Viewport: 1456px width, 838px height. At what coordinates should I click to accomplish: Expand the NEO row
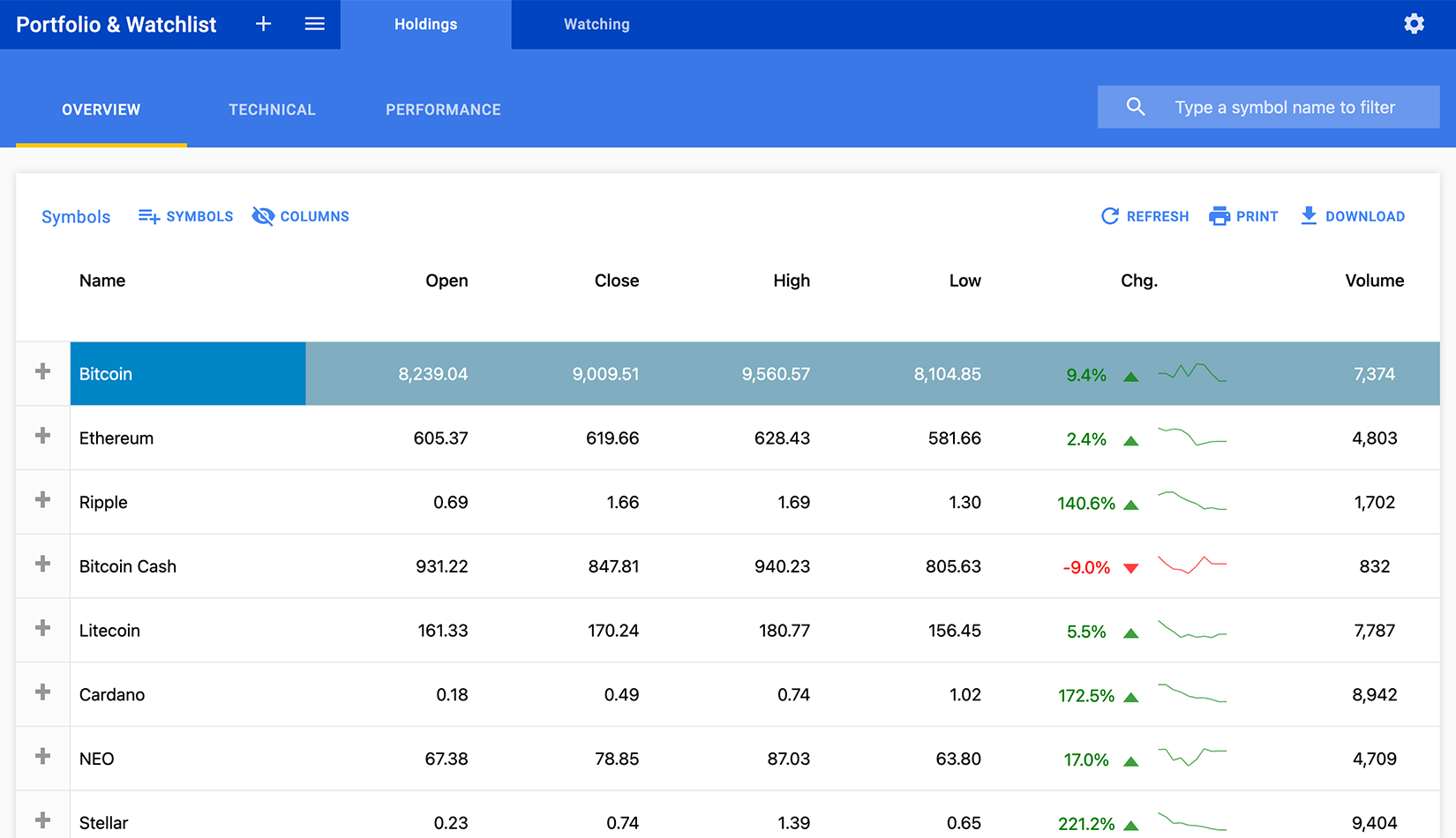[x=42, y=756]
